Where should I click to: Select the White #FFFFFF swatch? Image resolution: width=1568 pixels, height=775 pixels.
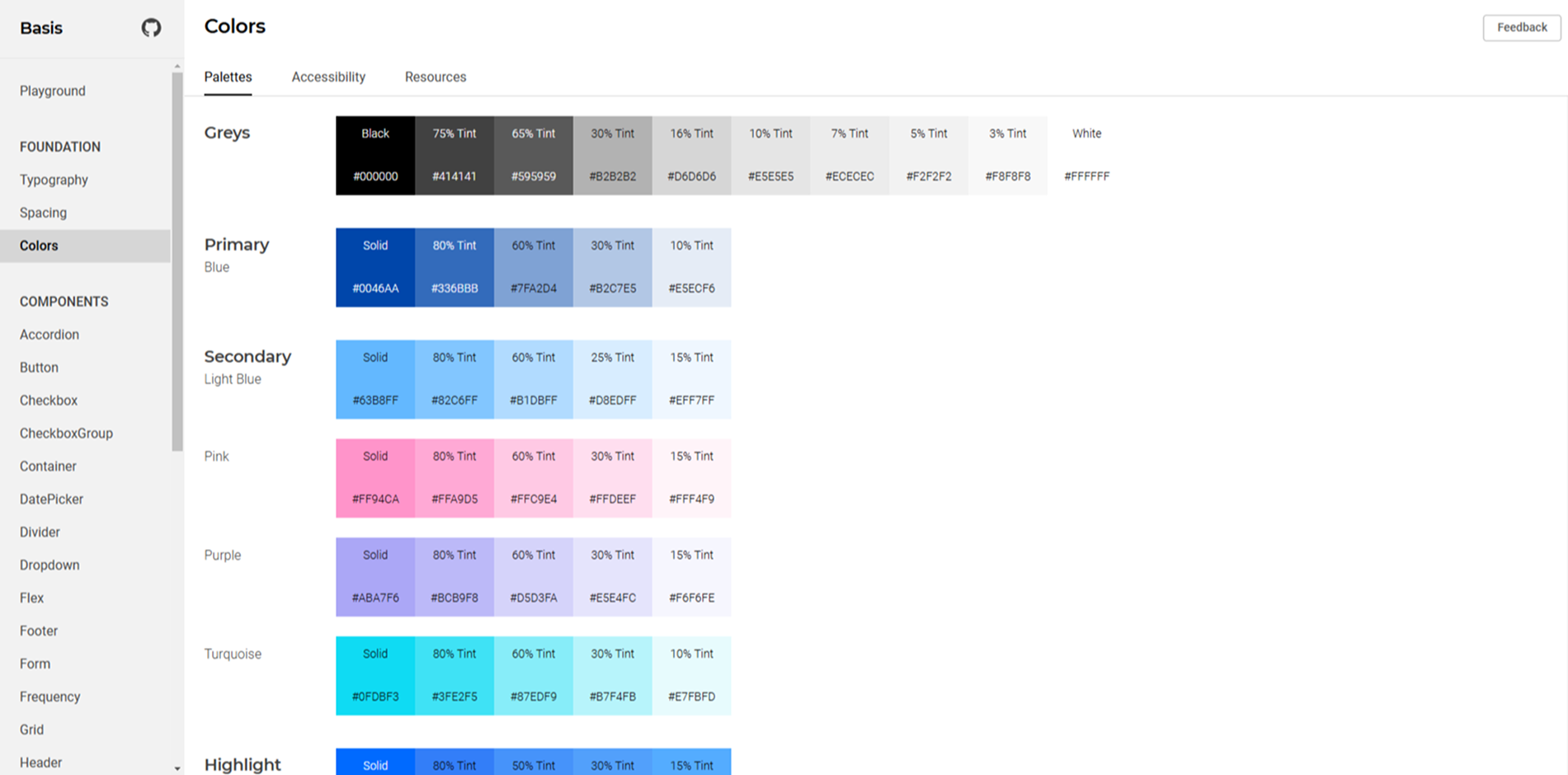1087,156
